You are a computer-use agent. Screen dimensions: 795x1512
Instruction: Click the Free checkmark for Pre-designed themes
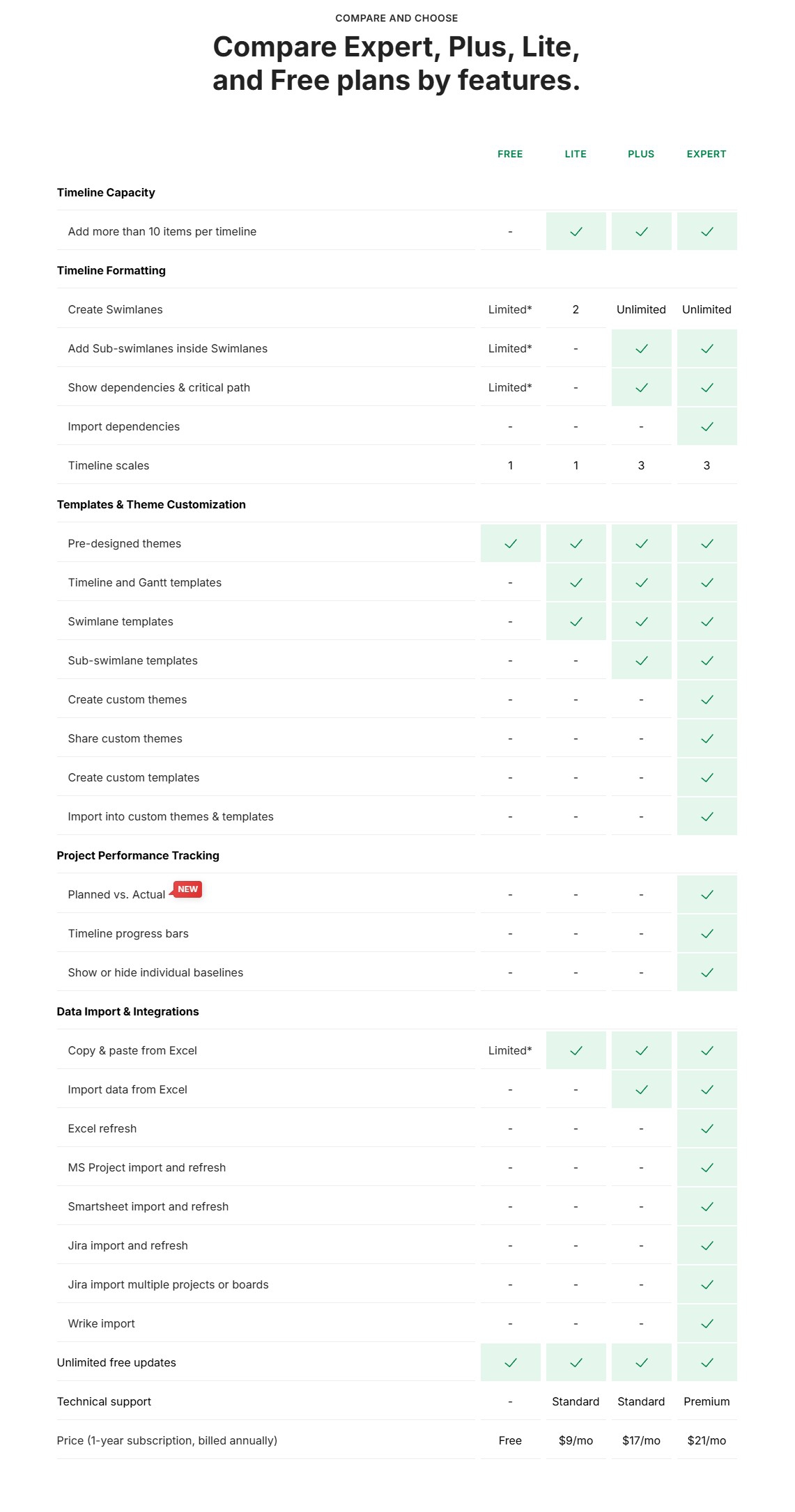tap(510, 544)
